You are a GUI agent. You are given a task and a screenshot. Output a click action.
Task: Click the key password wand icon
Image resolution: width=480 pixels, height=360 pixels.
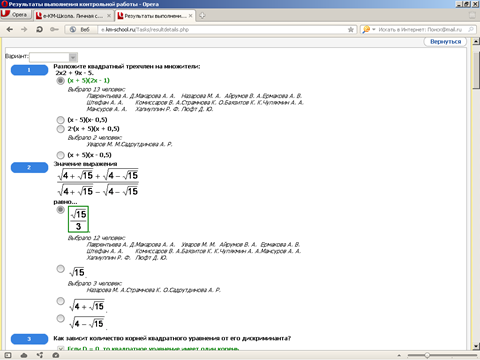click(x=54, y=29)
